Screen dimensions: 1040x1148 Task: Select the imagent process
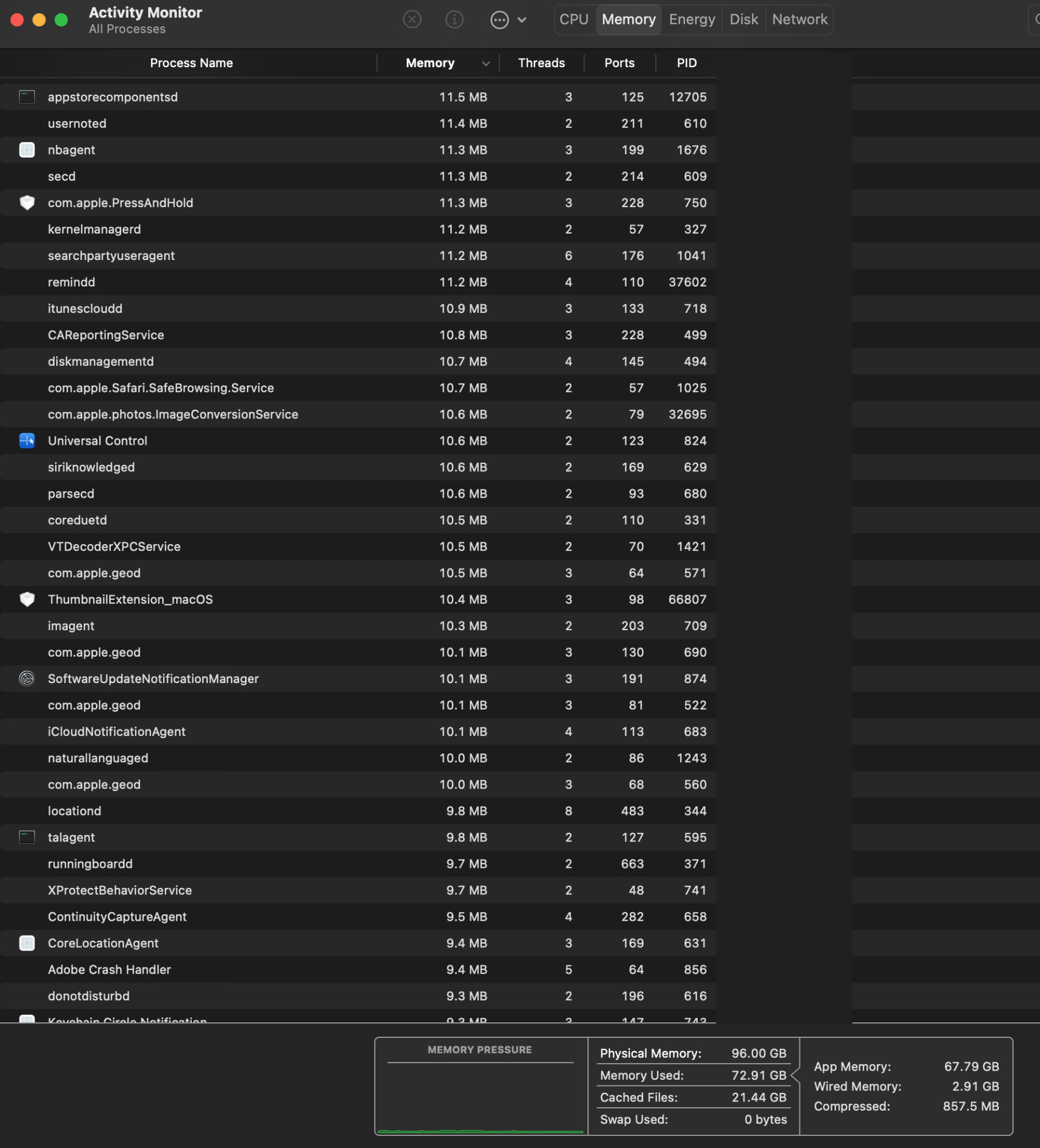[358, 626]
